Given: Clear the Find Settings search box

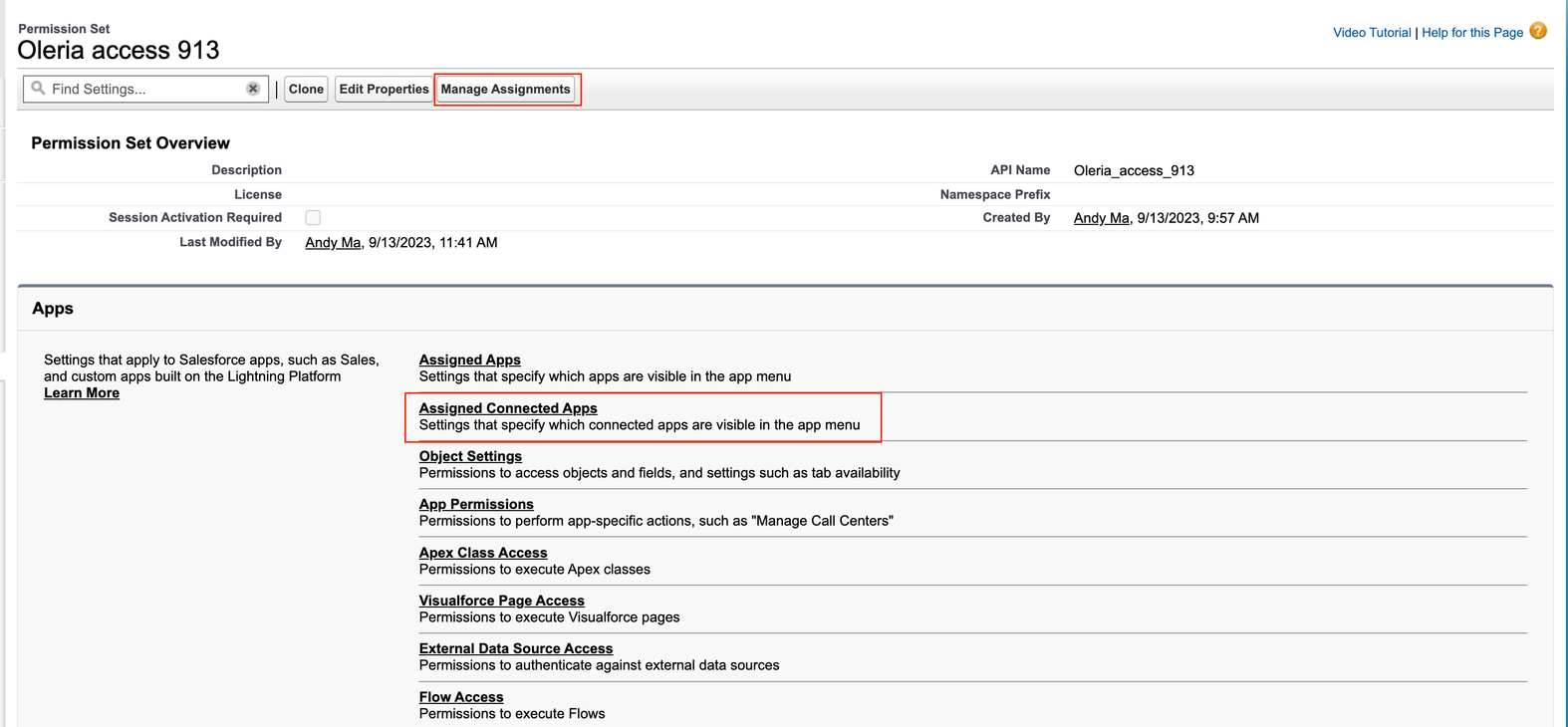Looking at the screenshot, I should pos(253,89).
